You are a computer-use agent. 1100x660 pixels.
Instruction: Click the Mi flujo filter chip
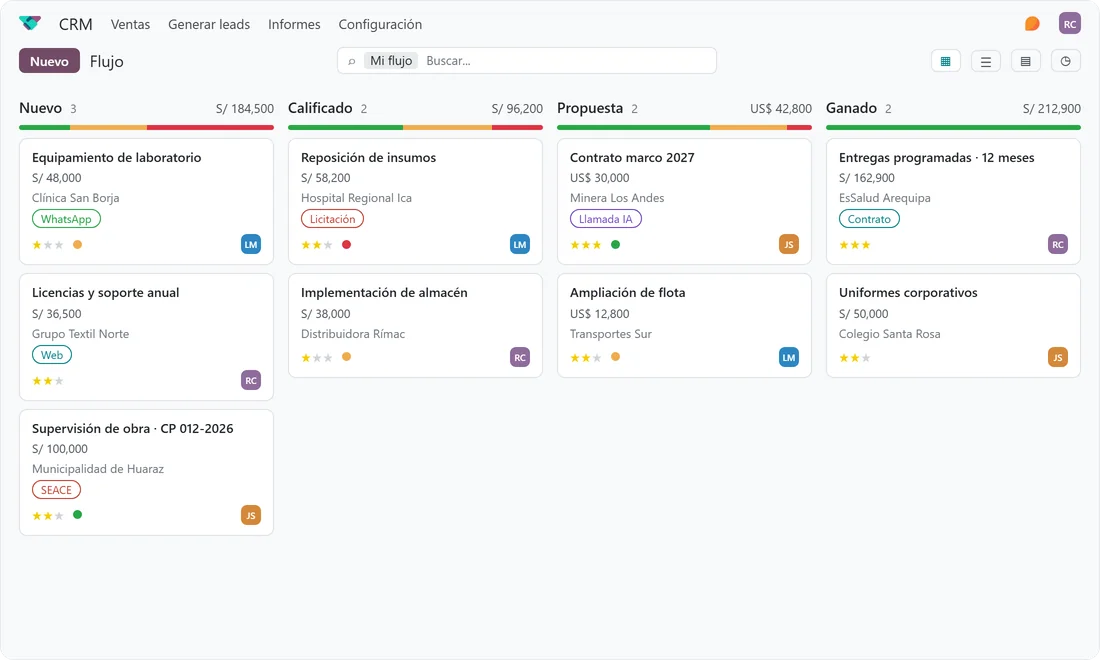(x=391, y=60)
